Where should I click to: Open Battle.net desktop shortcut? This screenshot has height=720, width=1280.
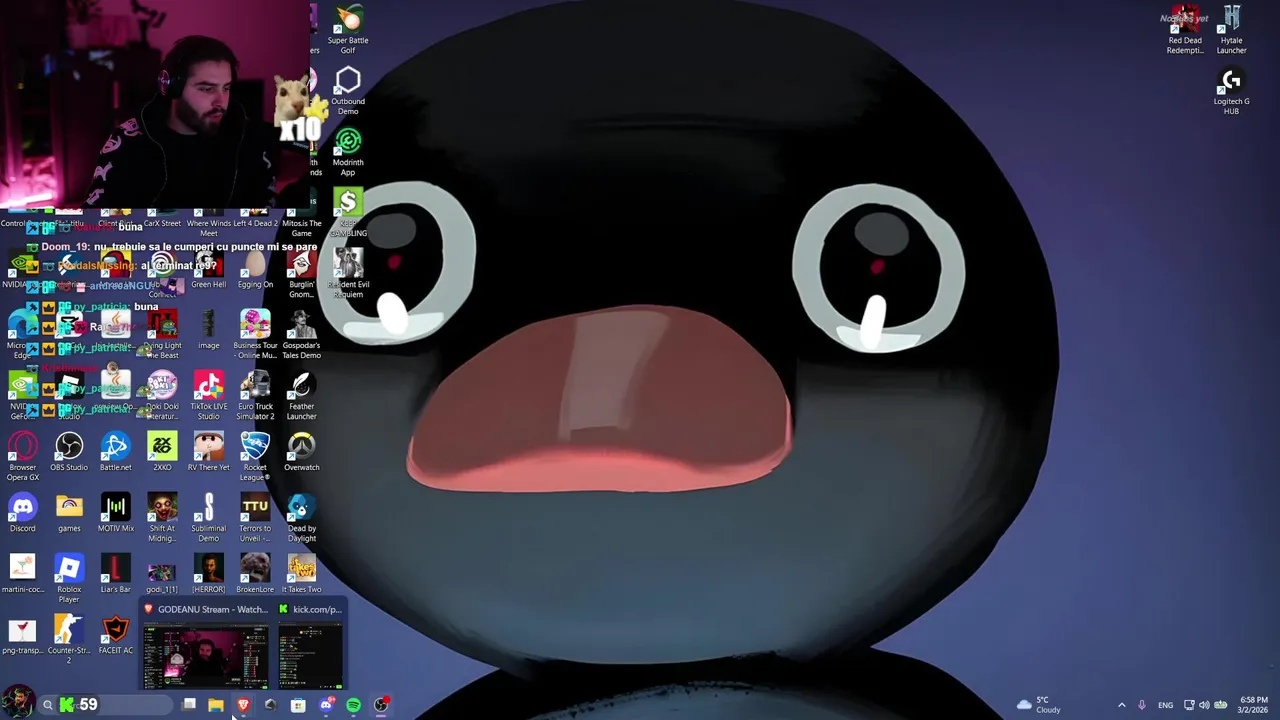(115, 453)
